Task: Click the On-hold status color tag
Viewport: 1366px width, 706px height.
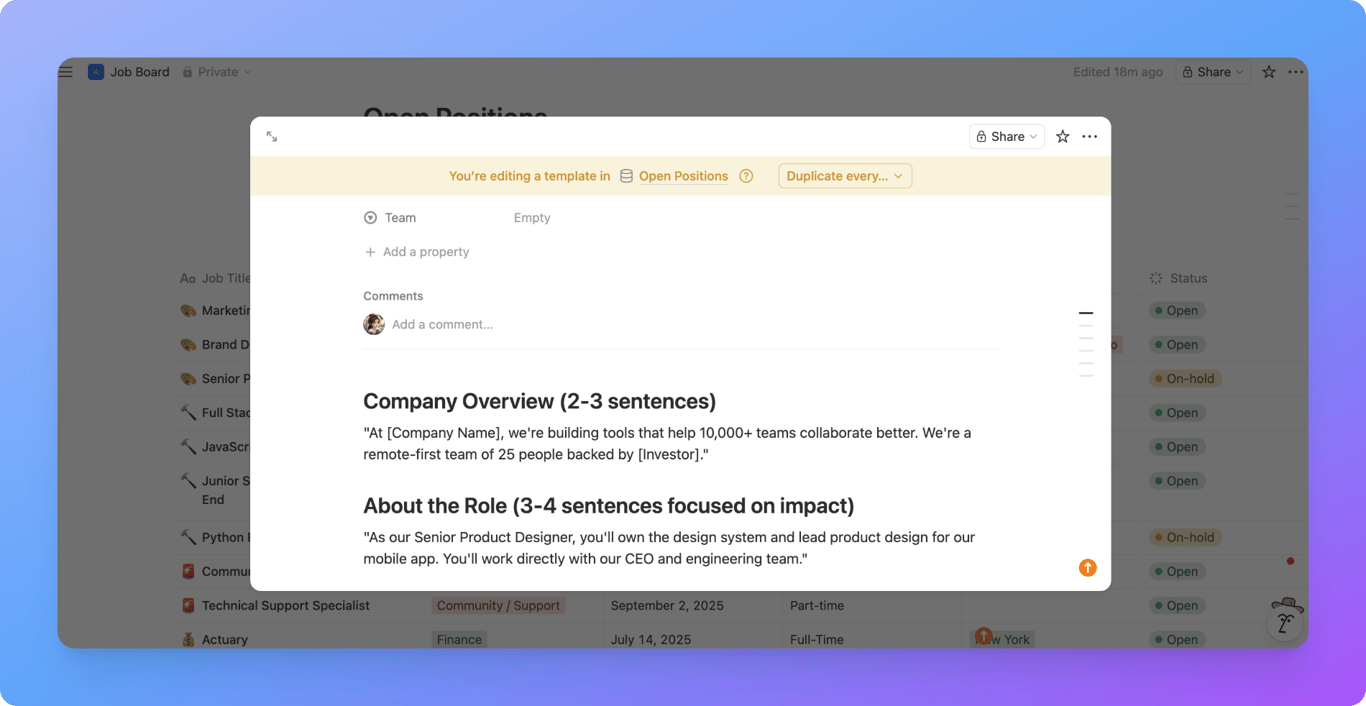Action: [x=1184, y=378]
